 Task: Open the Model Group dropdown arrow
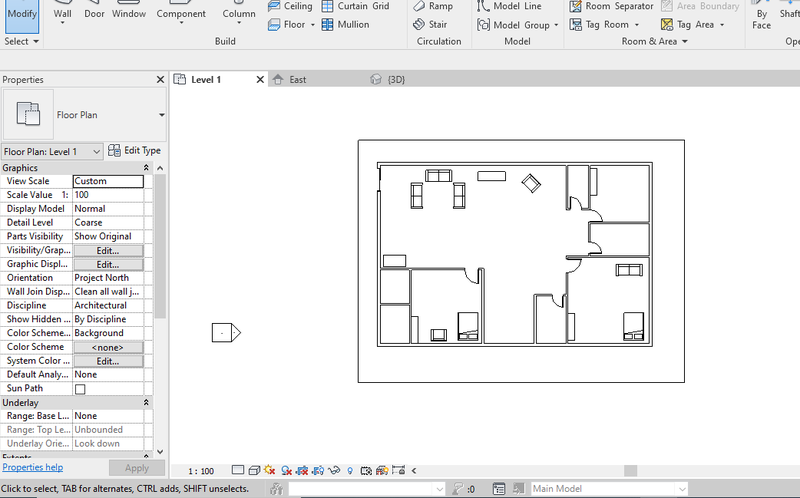point(556,24)
